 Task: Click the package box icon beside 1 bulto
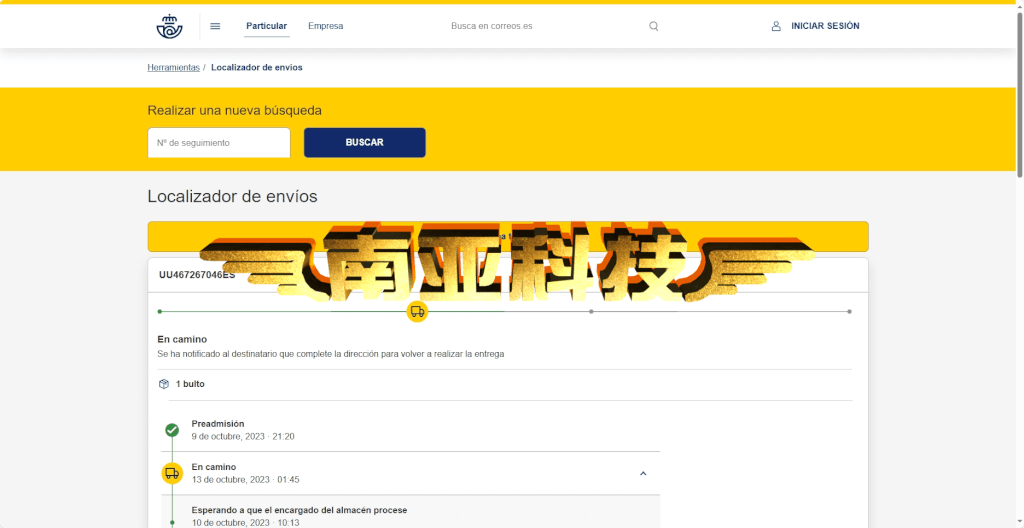[164, 384]
